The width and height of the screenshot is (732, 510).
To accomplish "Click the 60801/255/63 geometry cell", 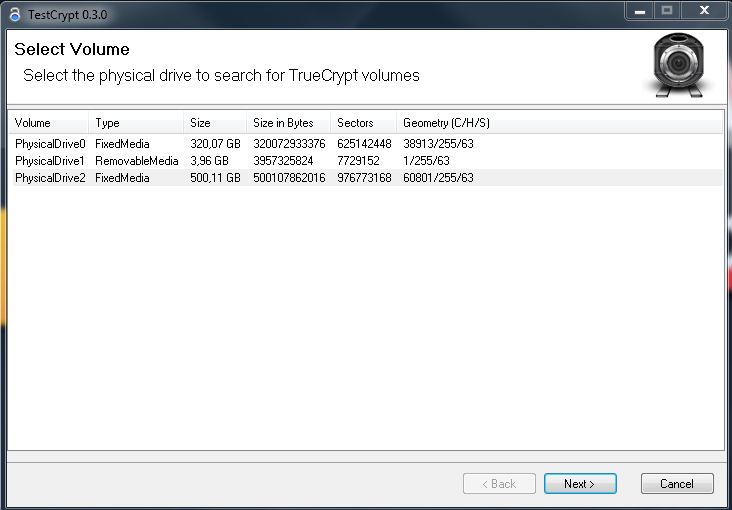I will [438, 177].
